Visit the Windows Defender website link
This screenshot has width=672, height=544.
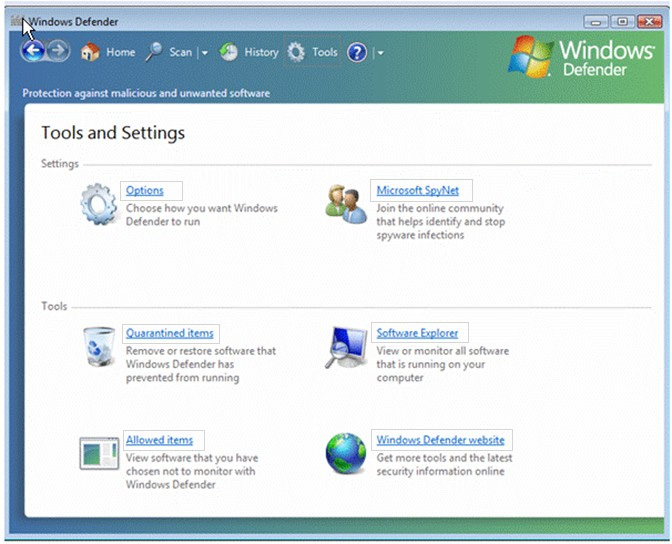click(441, 440)
